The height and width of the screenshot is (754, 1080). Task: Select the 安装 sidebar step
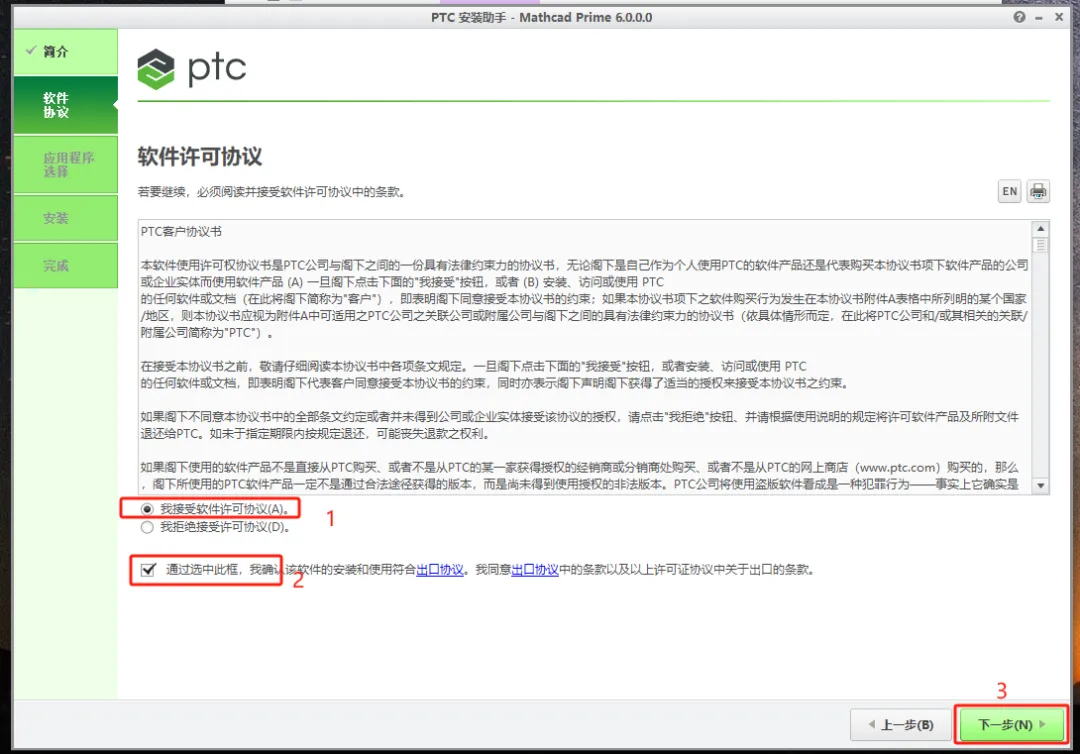[65, 218]
